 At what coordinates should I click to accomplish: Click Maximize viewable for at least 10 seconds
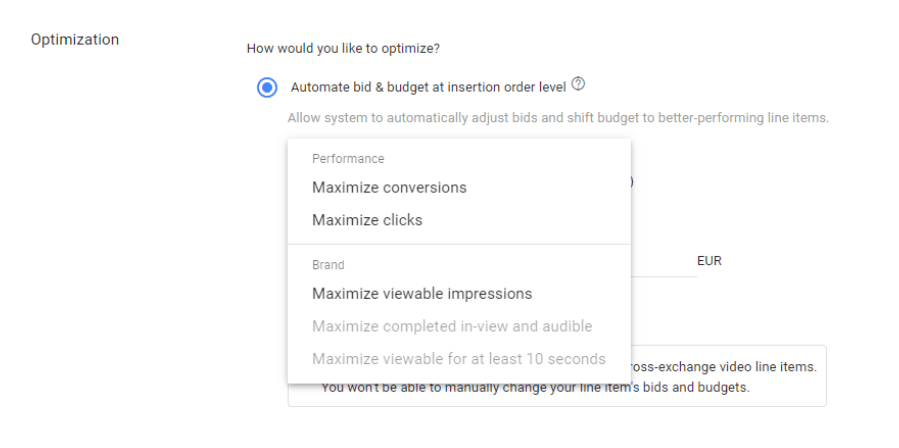click(x=458, y=358)
